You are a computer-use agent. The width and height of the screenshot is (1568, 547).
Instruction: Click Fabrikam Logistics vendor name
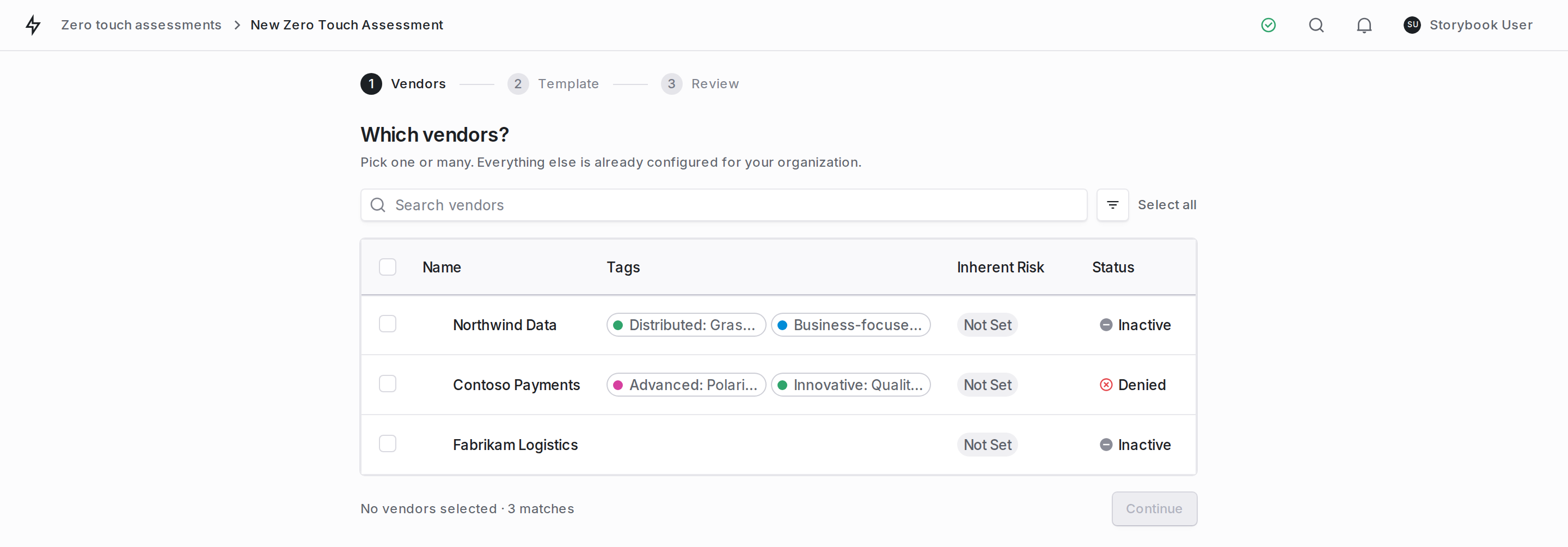point(515,445)
